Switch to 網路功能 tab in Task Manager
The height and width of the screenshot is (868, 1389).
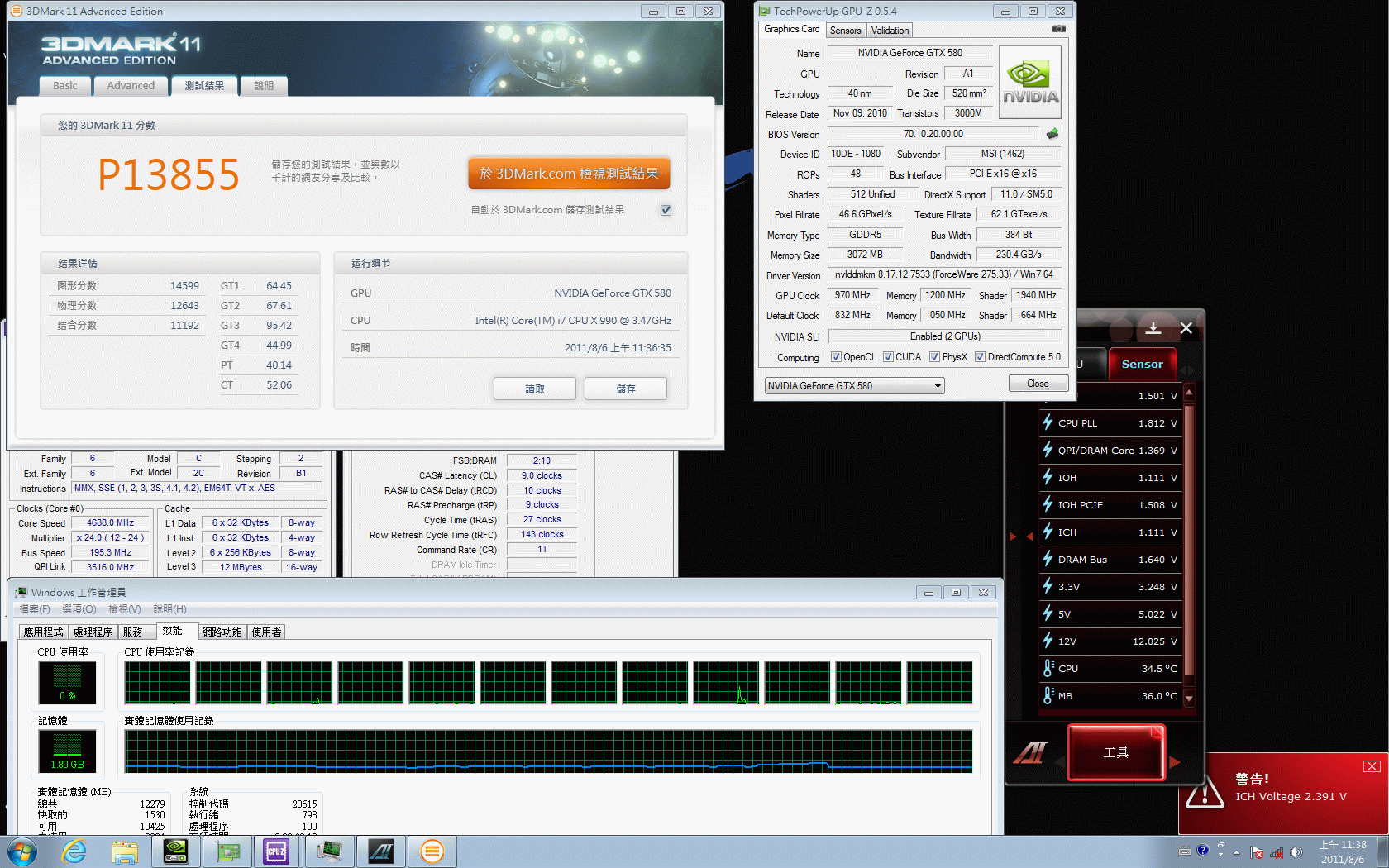[222, 632]
